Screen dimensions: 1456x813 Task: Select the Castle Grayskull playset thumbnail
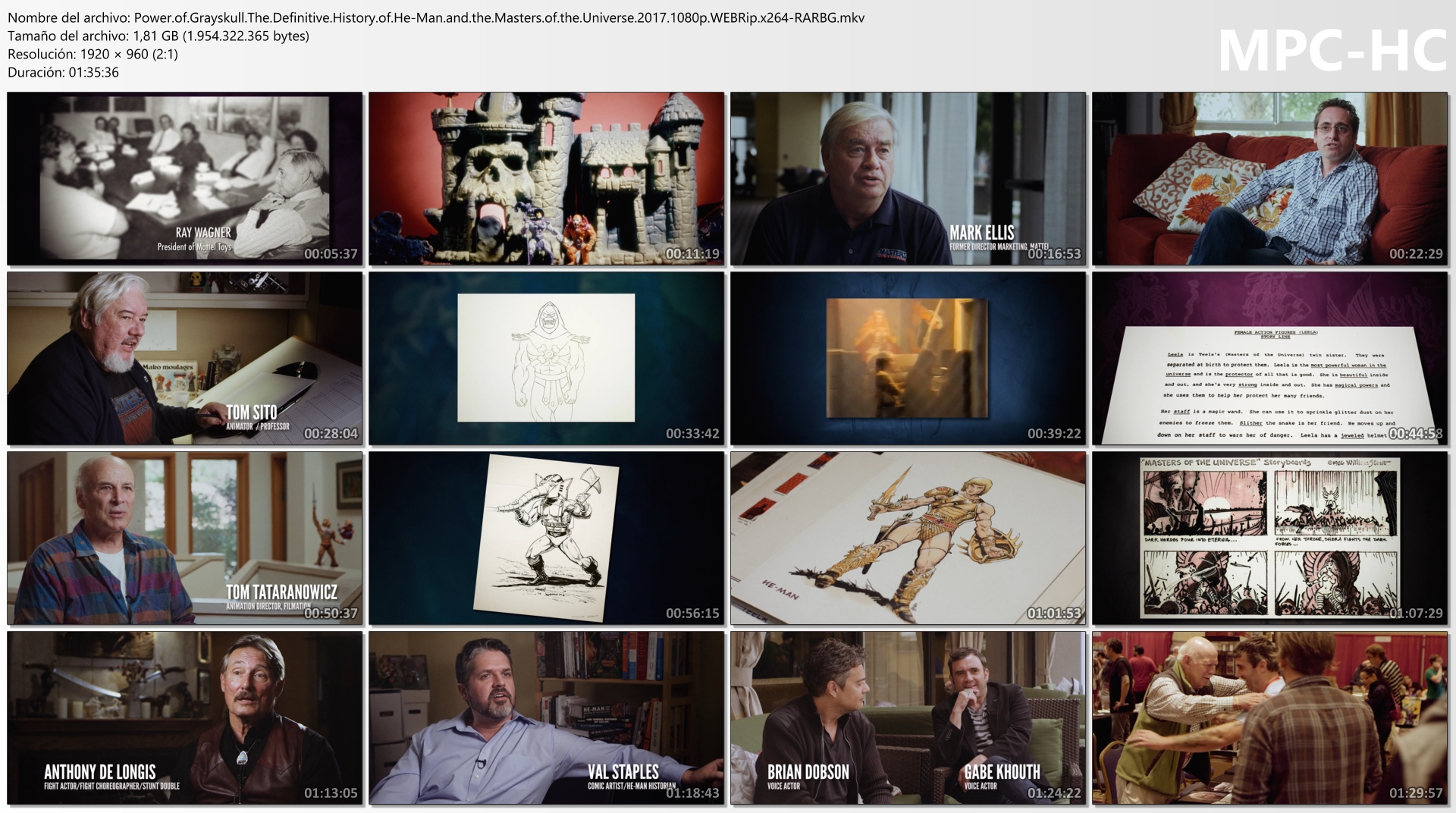(x=547, y=179)
